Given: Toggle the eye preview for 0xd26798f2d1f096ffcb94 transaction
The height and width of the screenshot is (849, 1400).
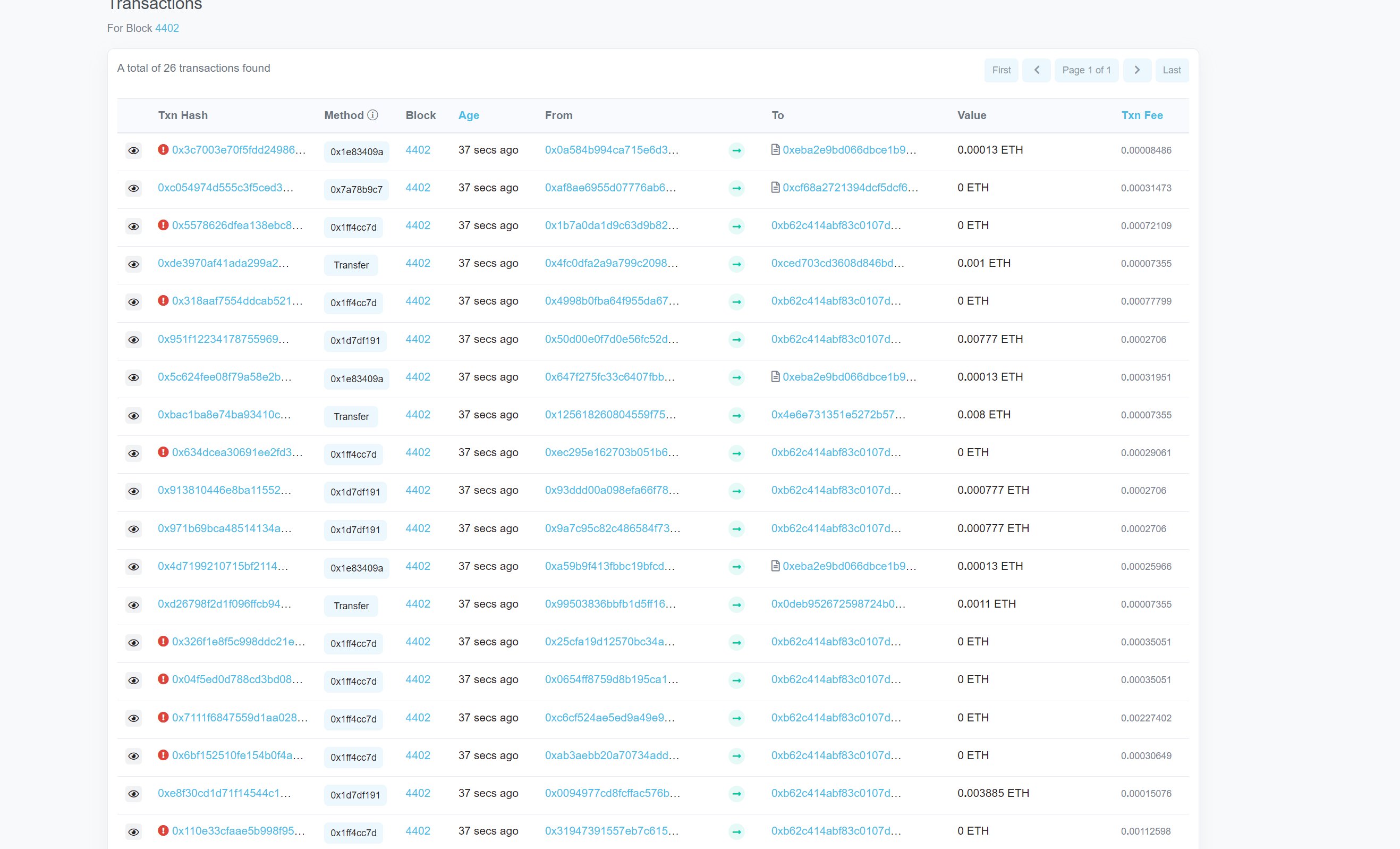Looking at the screenshot, I should click(133, 605).
